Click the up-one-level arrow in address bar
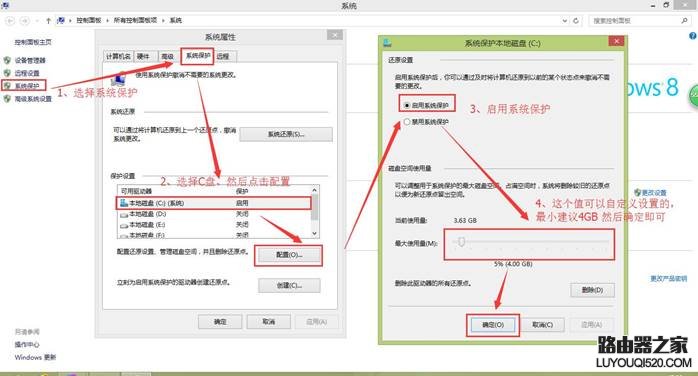This screenshot has height=376, width=698. [x=49, y=20]
